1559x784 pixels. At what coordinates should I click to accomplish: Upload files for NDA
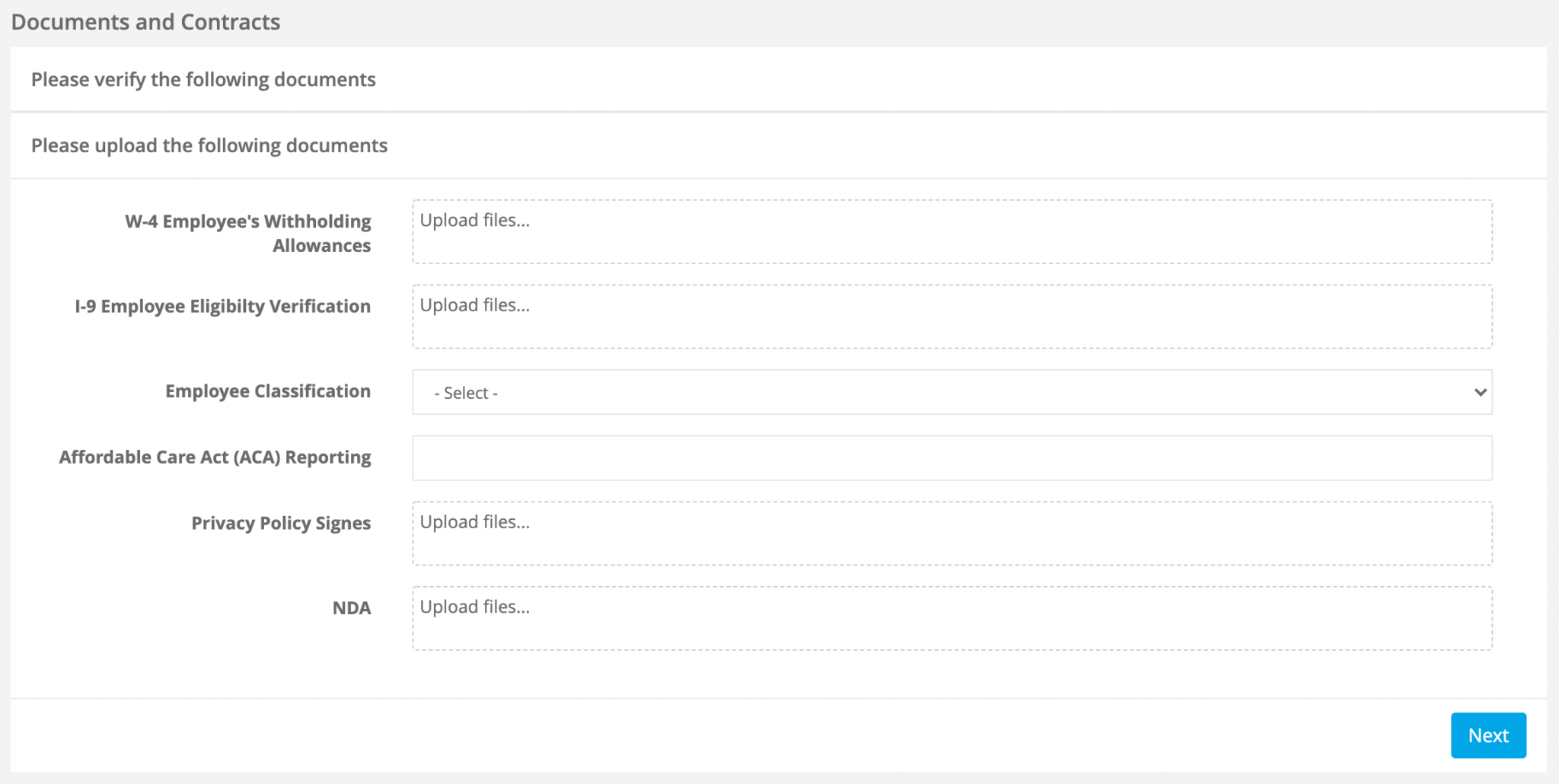(x=952, y=618)
